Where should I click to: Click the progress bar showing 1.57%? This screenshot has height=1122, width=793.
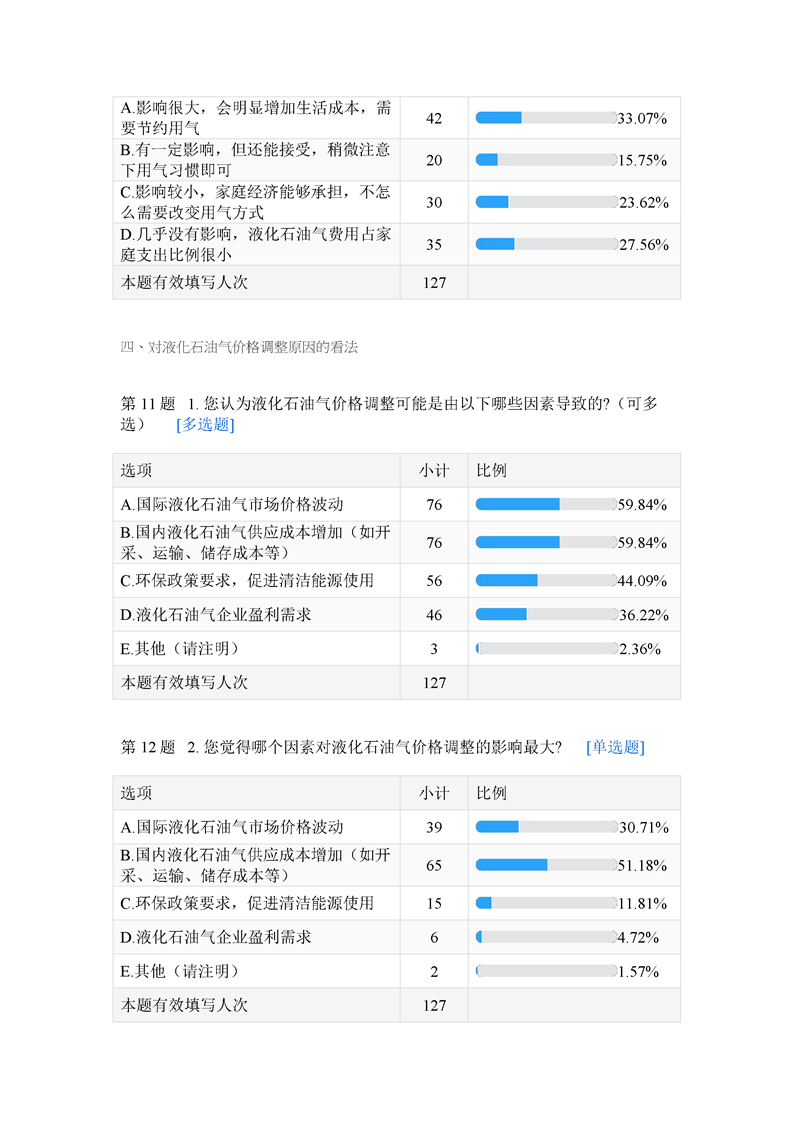click(546, 971)
